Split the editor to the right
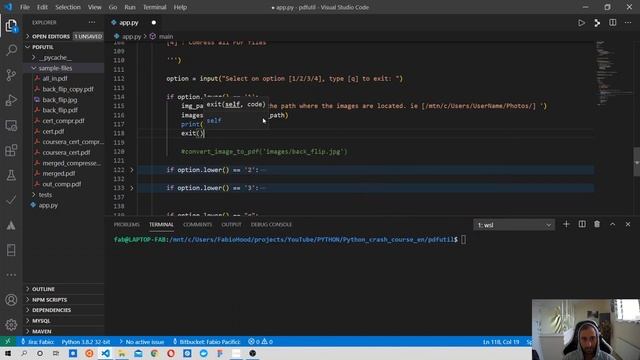The image size is (640, 360). point(613,23)
